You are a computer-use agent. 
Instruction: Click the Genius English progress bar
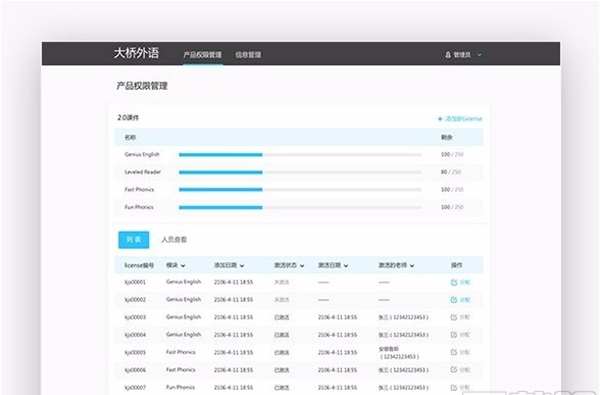[x=300, y=155]
